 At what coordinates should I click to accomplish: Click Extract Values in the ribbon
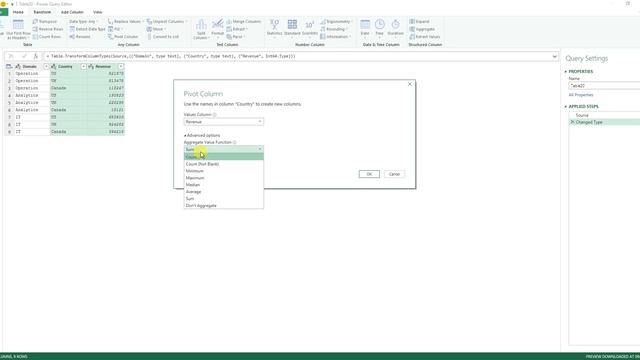tap(424, 37)
